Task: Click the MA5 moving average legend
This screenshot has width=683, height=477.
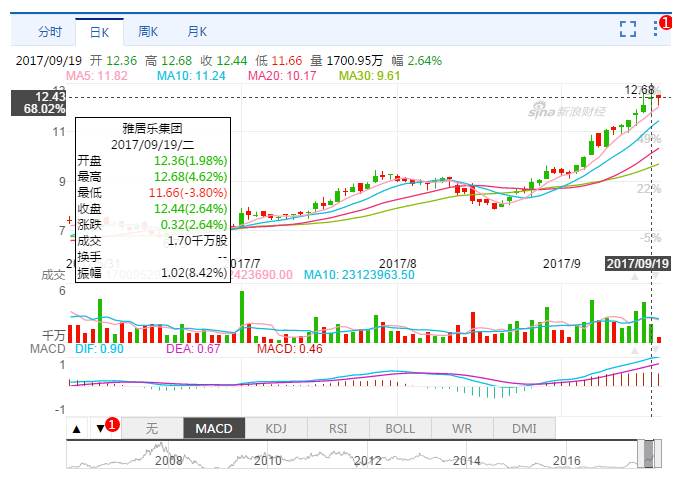Action: click(x=97, y=75)
